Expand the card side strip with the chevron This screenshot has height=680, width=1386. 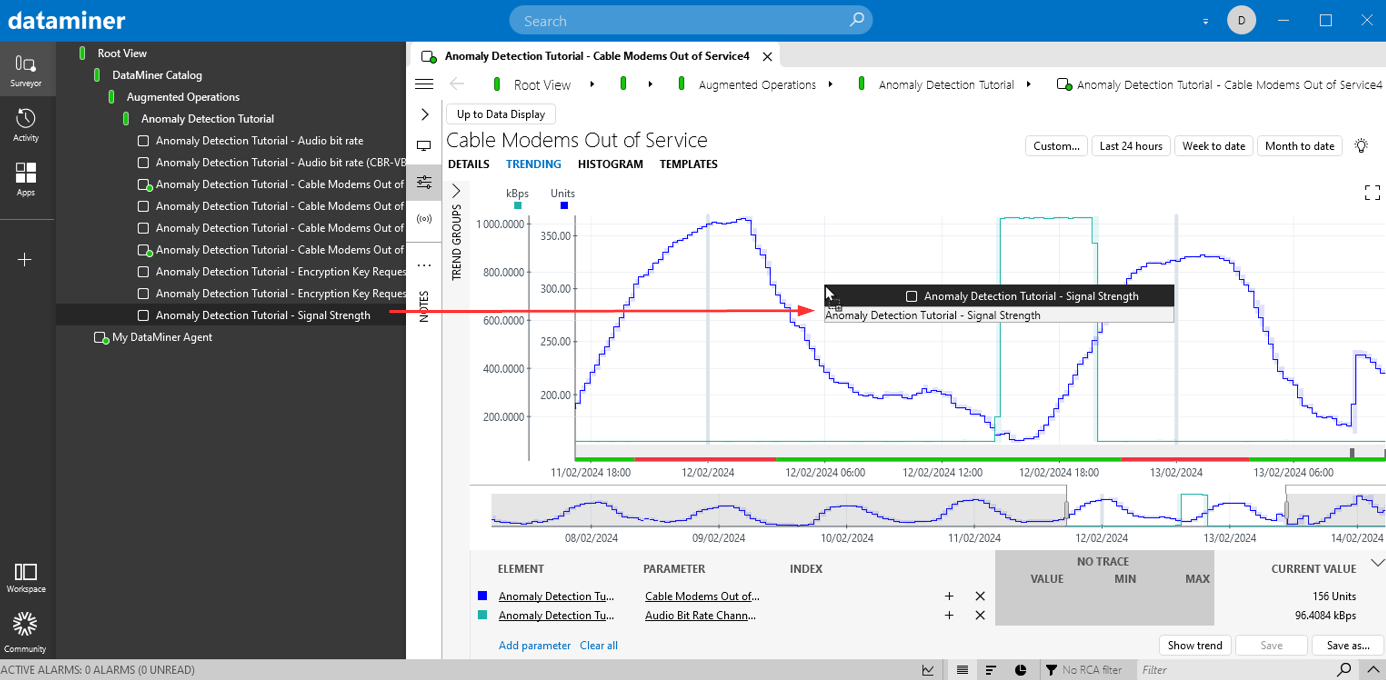tap(424, 115)
